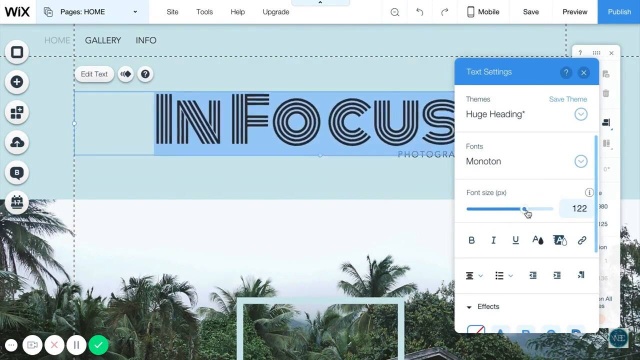Click the text highlight color icon
Viewport: 640px width, 360px height.
pyautogui.click(x=560, y=240)
